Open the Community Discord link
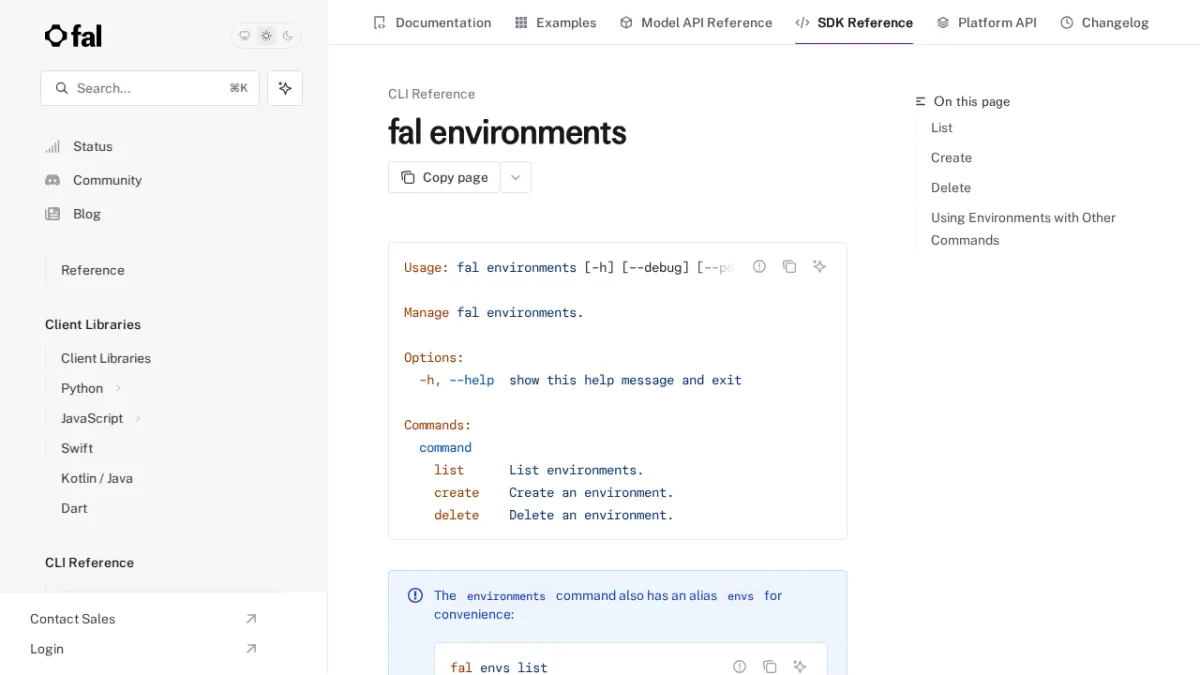1200x675 pixels. pos(94,180)
